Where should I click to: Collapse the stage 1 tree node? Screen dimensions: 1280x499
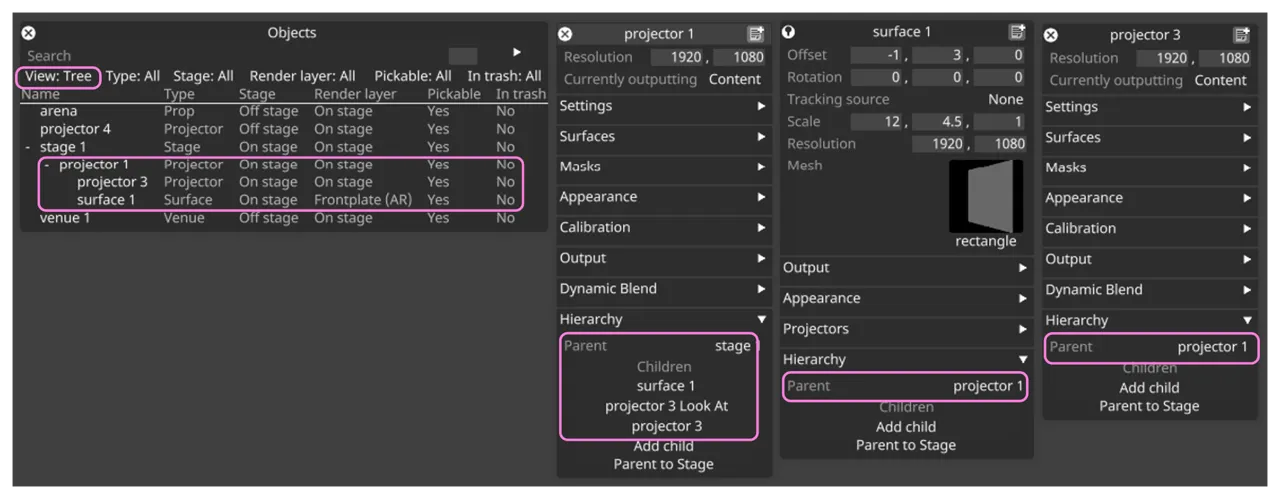pos(28,147)
